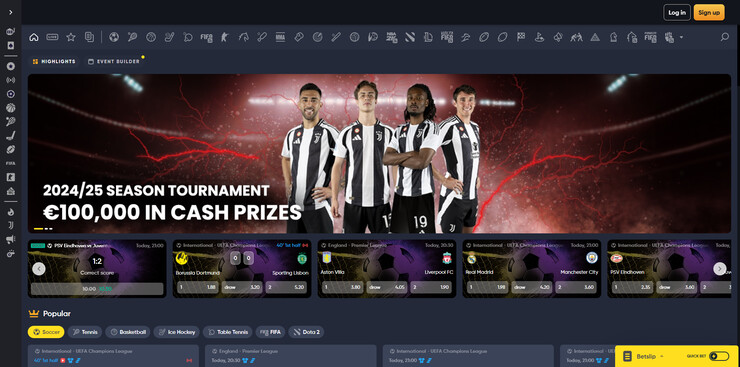Expand more sports dropdown arrow in toolbar
The image size is (740, 367).
tap(681, 37)
